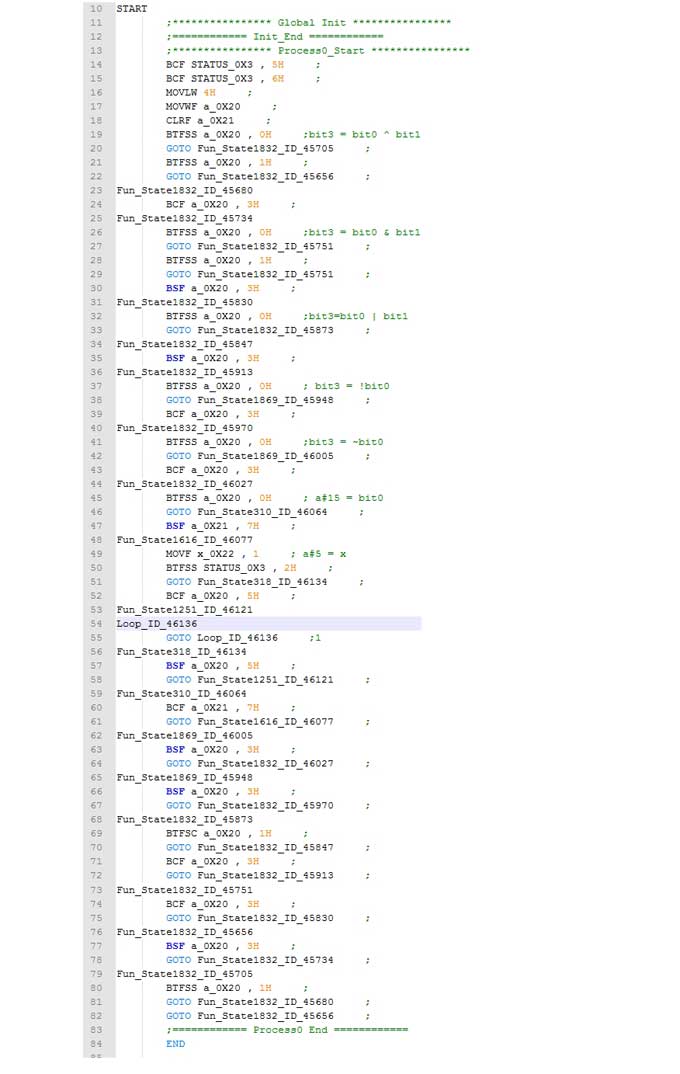The height and width of the screenshot is (1074, 680).
Task: Select label Fun_State1869_ID_46005 on line 62
Action: click(184, 736)
